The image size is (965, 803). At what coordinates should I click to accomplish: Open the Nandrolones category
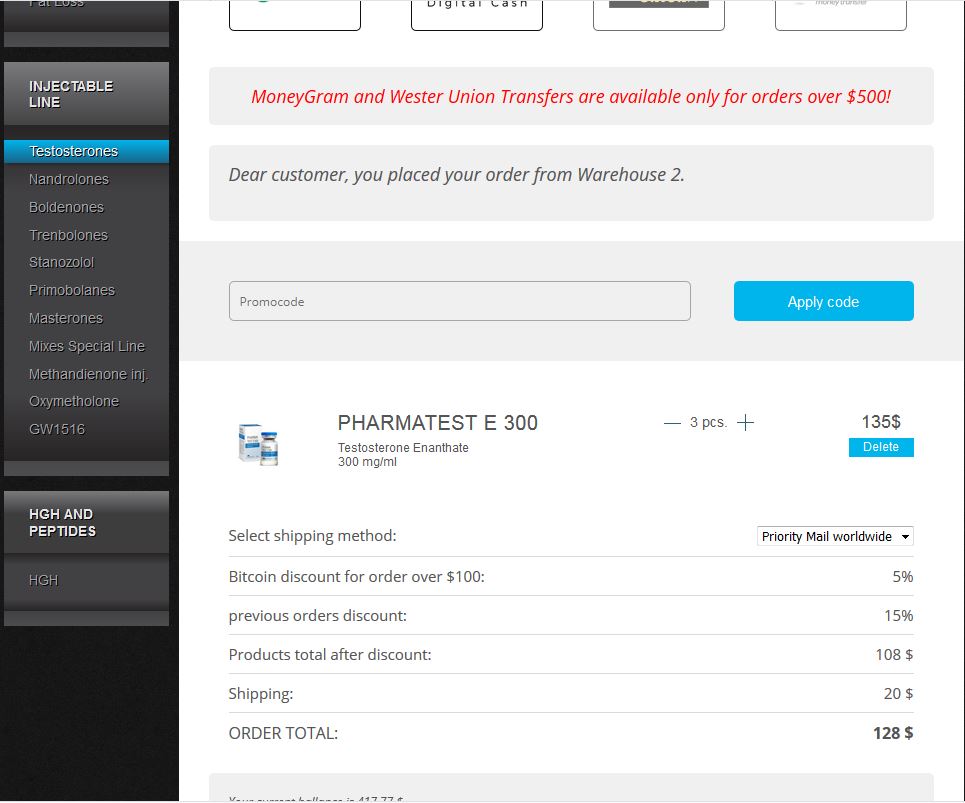pyautogui.click(x=69, y=180)
